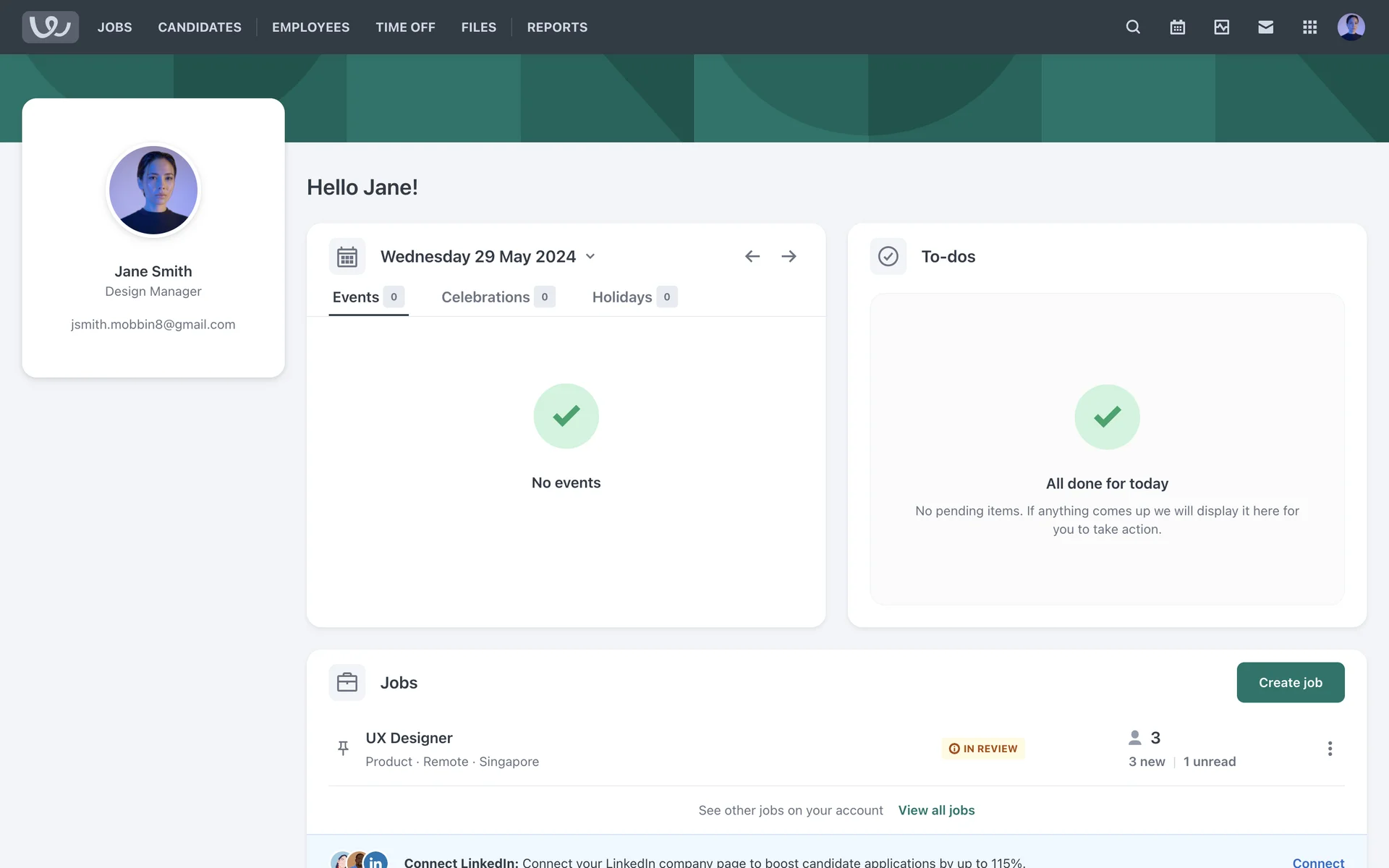Go to next day arrow
The height and width of the screenshot is (868, 1389).
click(x=789, y=256)
